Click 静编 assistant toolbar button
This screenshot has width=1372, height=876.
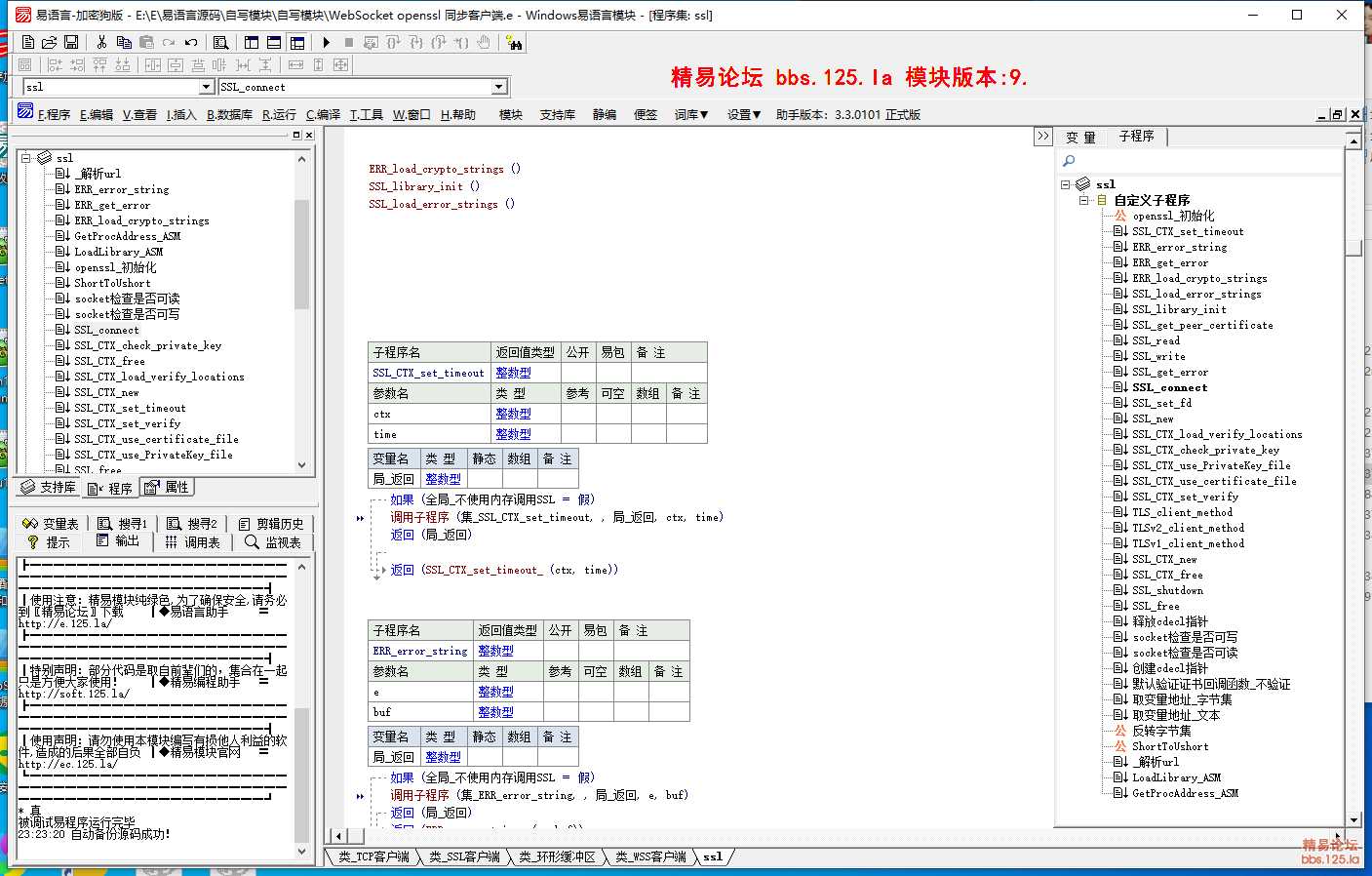point(605,114)
